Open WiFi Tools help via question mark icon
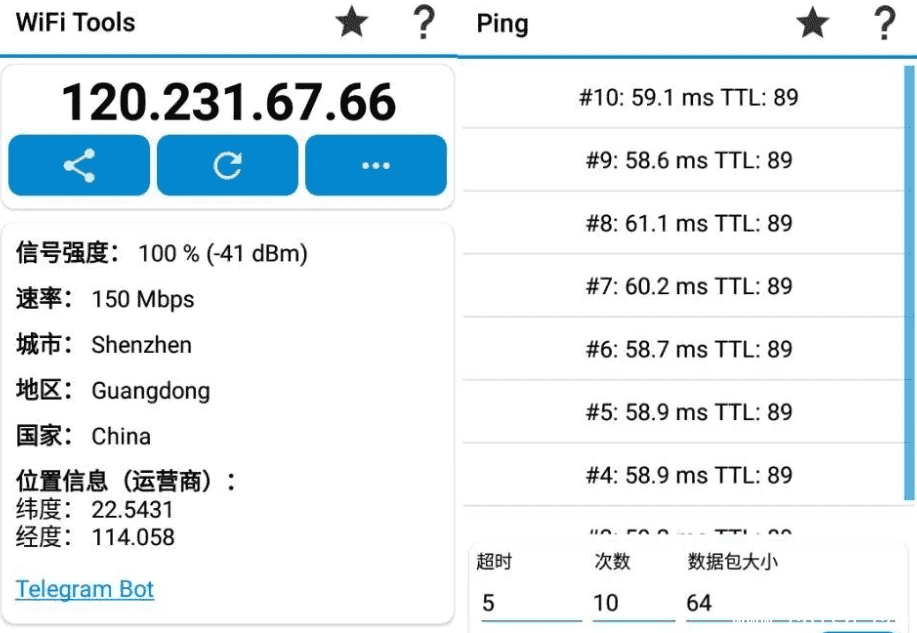Image resolution: width=917 pixels, height=633 pixels. tap(424, 22)
